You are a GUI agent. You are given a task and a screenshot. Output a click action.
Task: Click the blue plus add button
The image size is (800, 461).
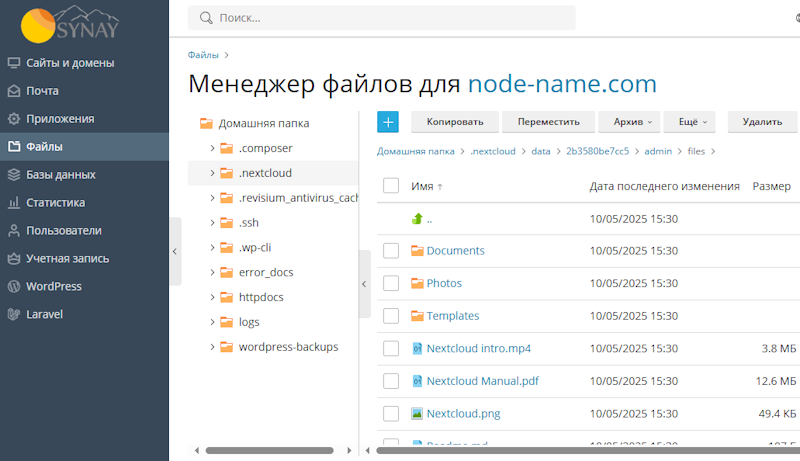388,122
